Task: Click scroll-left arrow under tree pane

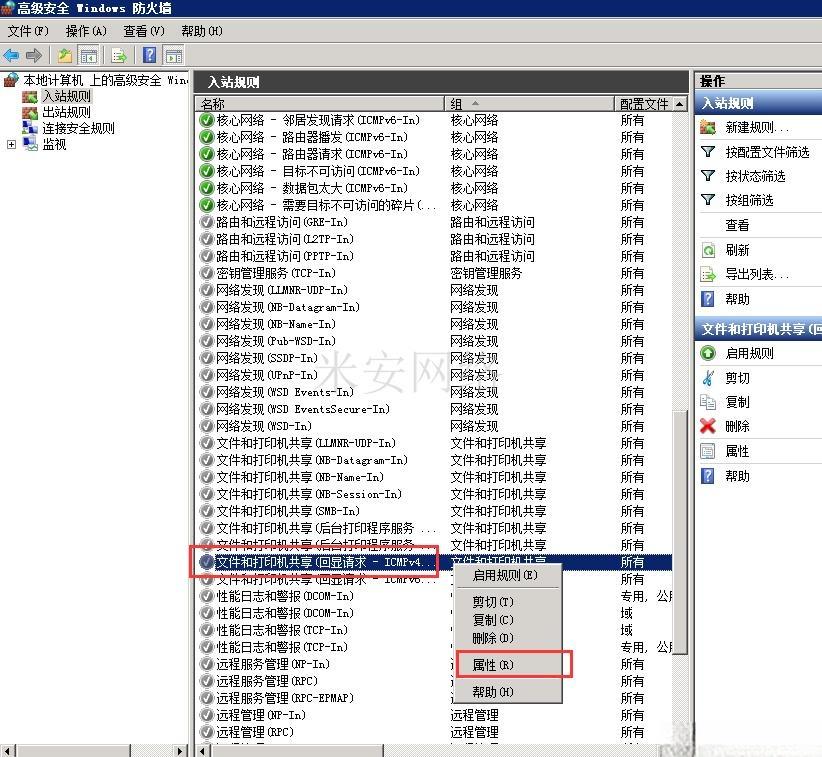Action: [7, 751]
